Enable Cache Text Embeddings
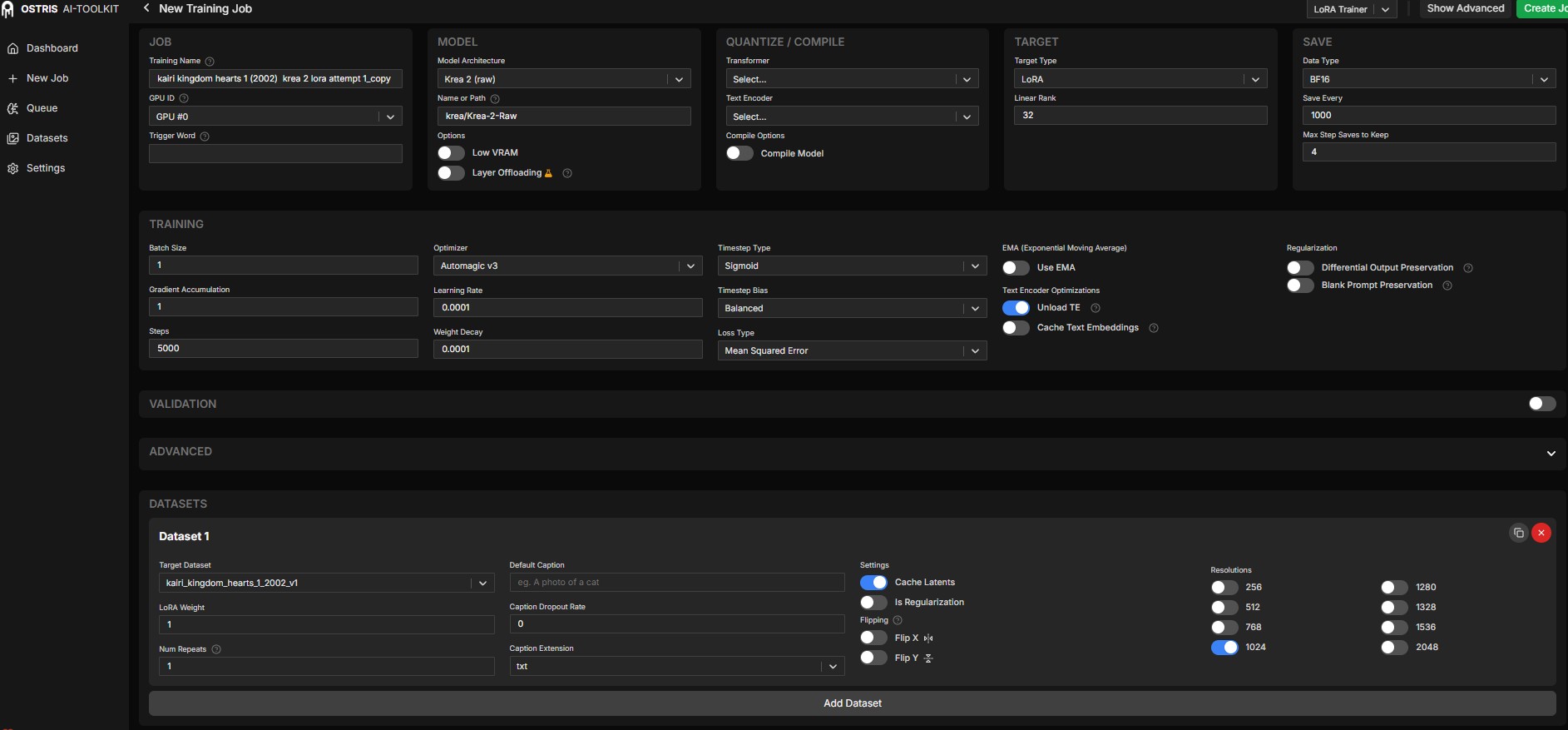Screen dimensions: 1568x730 (1016, 328)
